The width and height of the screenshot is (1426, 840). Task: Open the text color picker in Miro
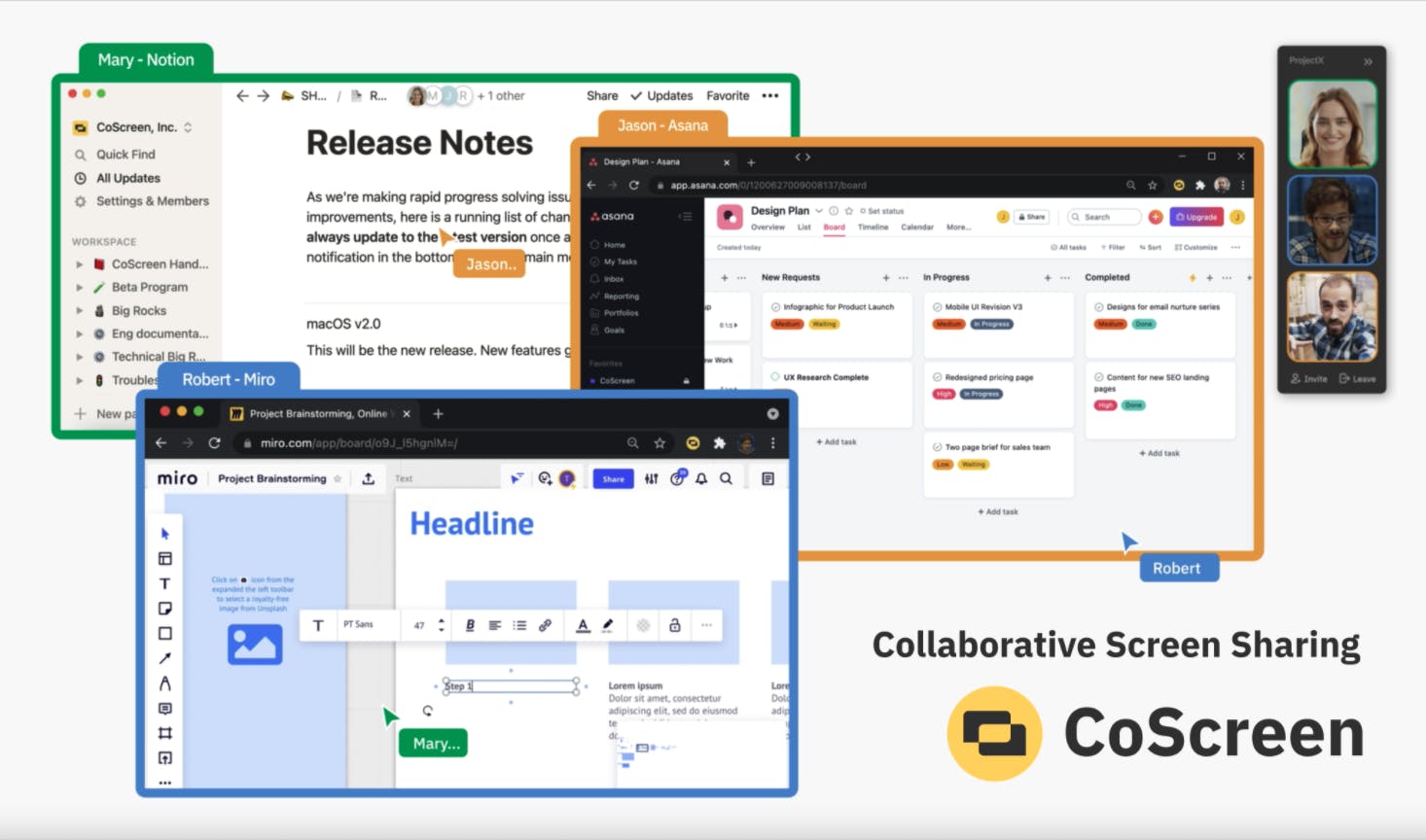click(x=583, y=625)
